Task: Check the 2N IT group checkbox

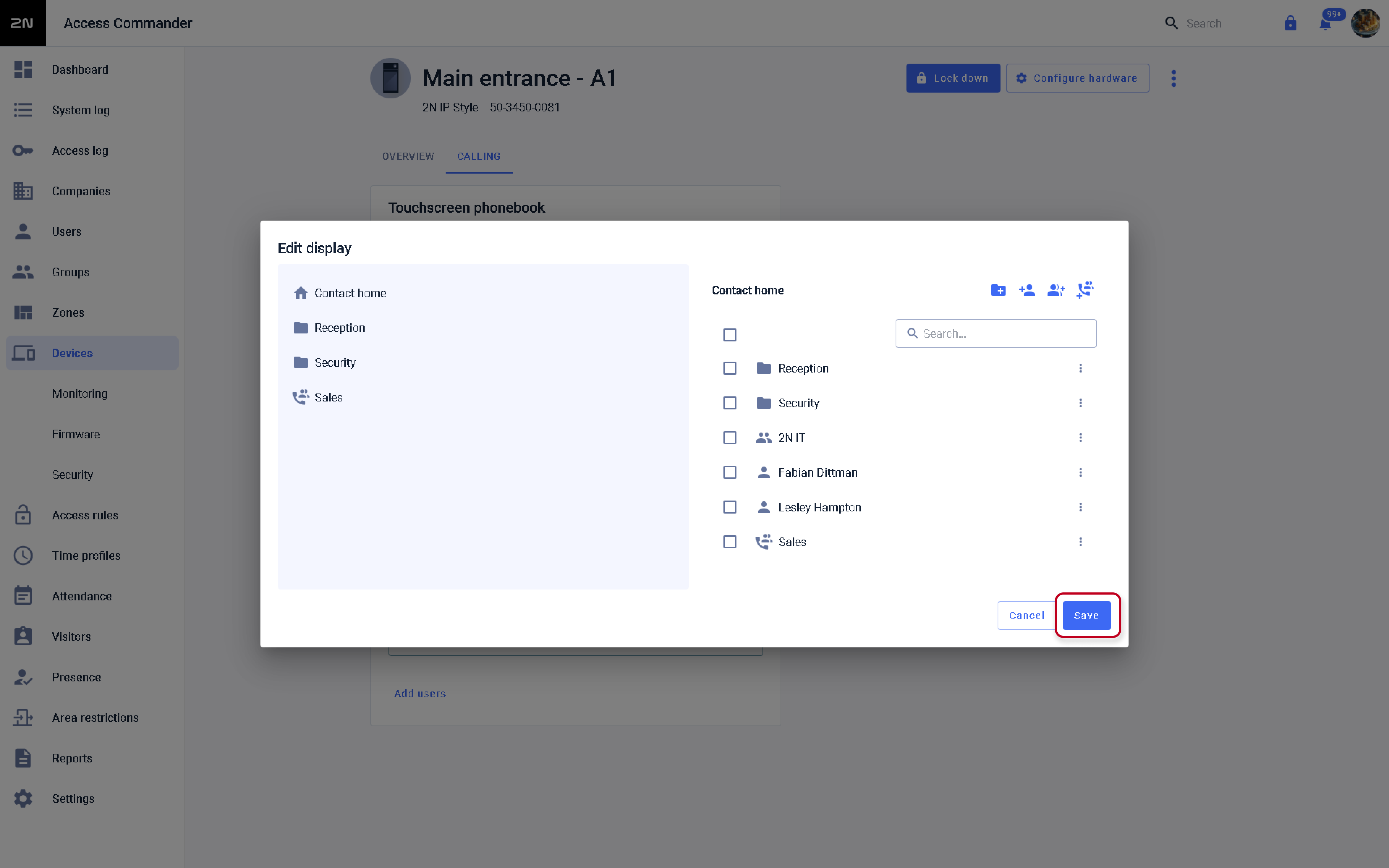Action: [730, 438]
